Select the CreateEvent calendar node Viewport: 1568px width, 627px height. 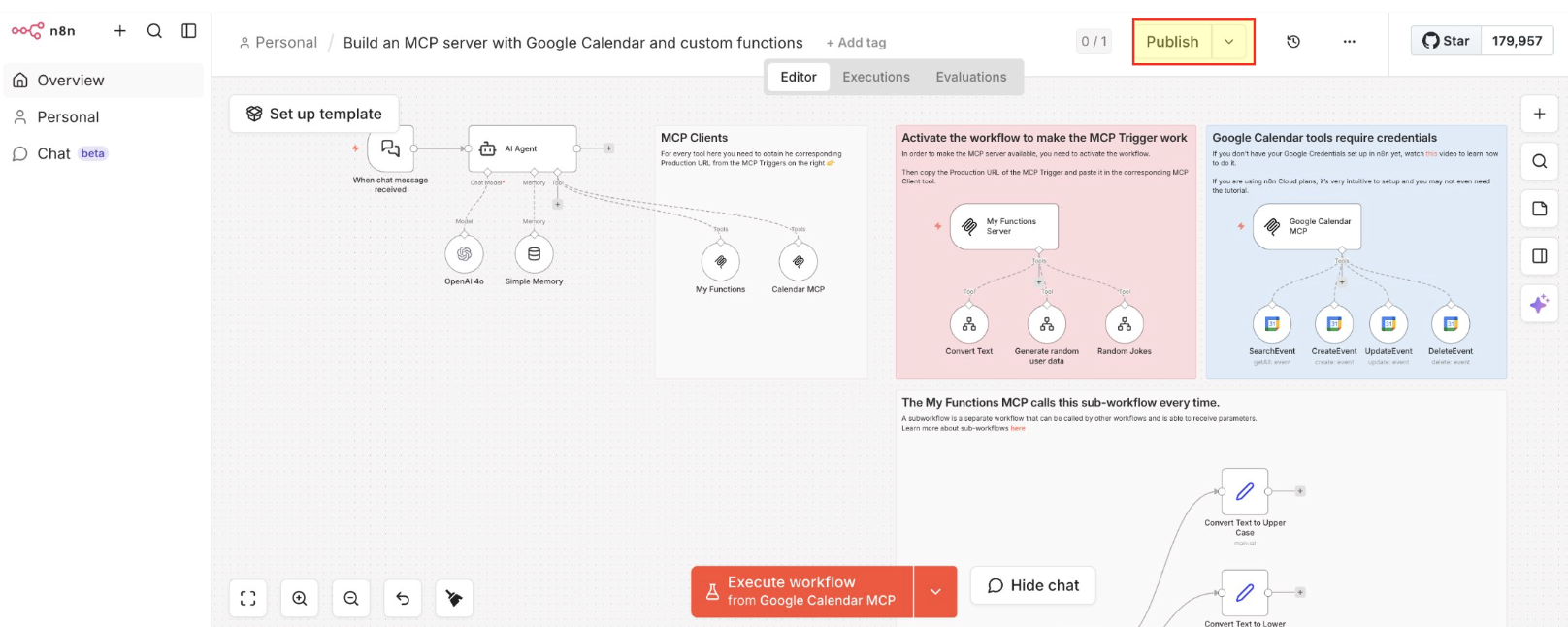tap(1334, 324)
